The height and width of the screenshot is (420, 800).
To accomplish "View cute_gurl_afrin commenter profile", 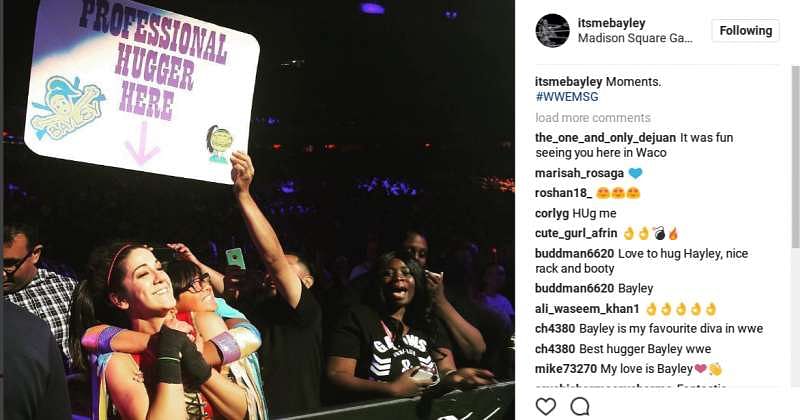I will pos(576,233).
